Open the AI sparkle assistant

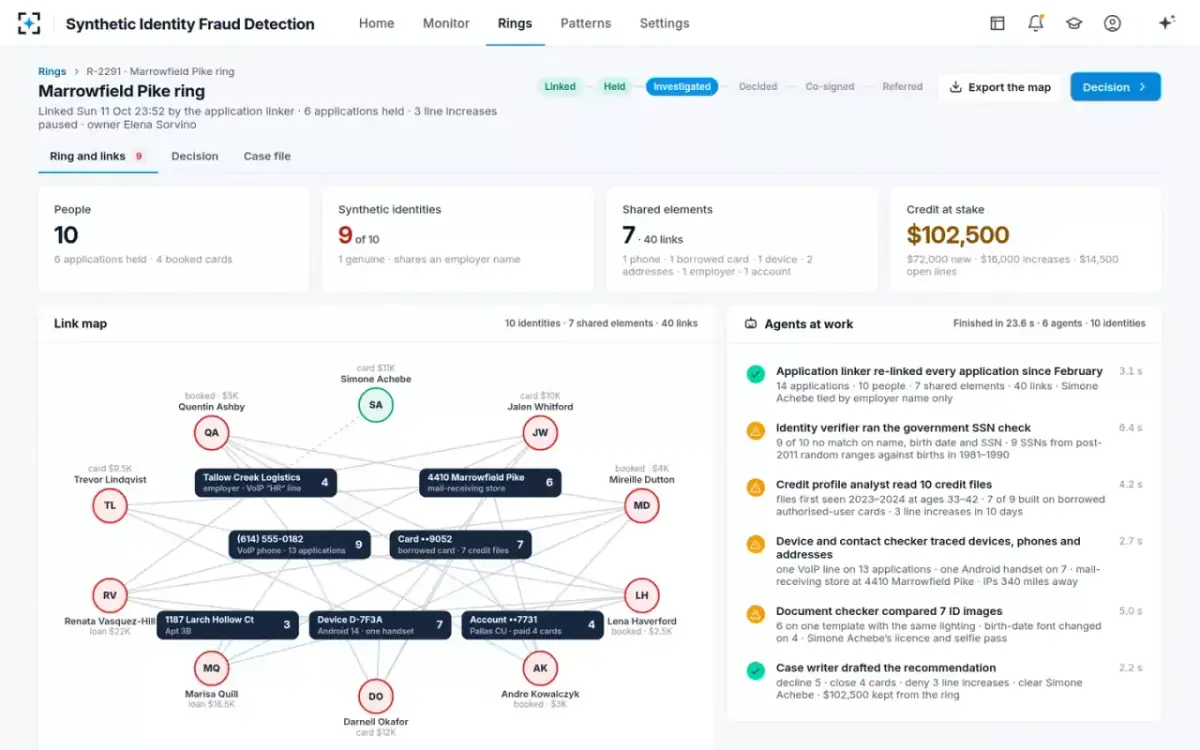[1166, 23]
